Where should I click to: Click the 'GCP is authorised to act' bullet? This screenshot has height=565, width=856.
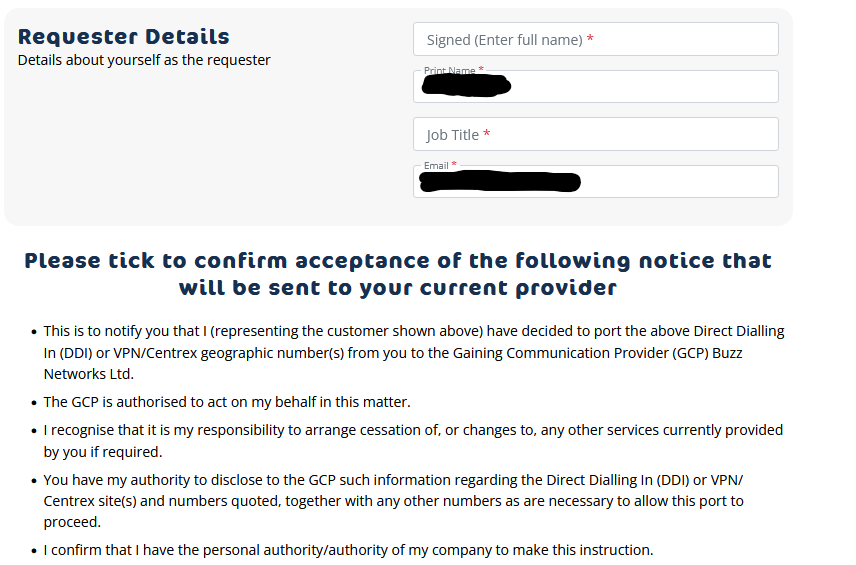pos(227,402)
